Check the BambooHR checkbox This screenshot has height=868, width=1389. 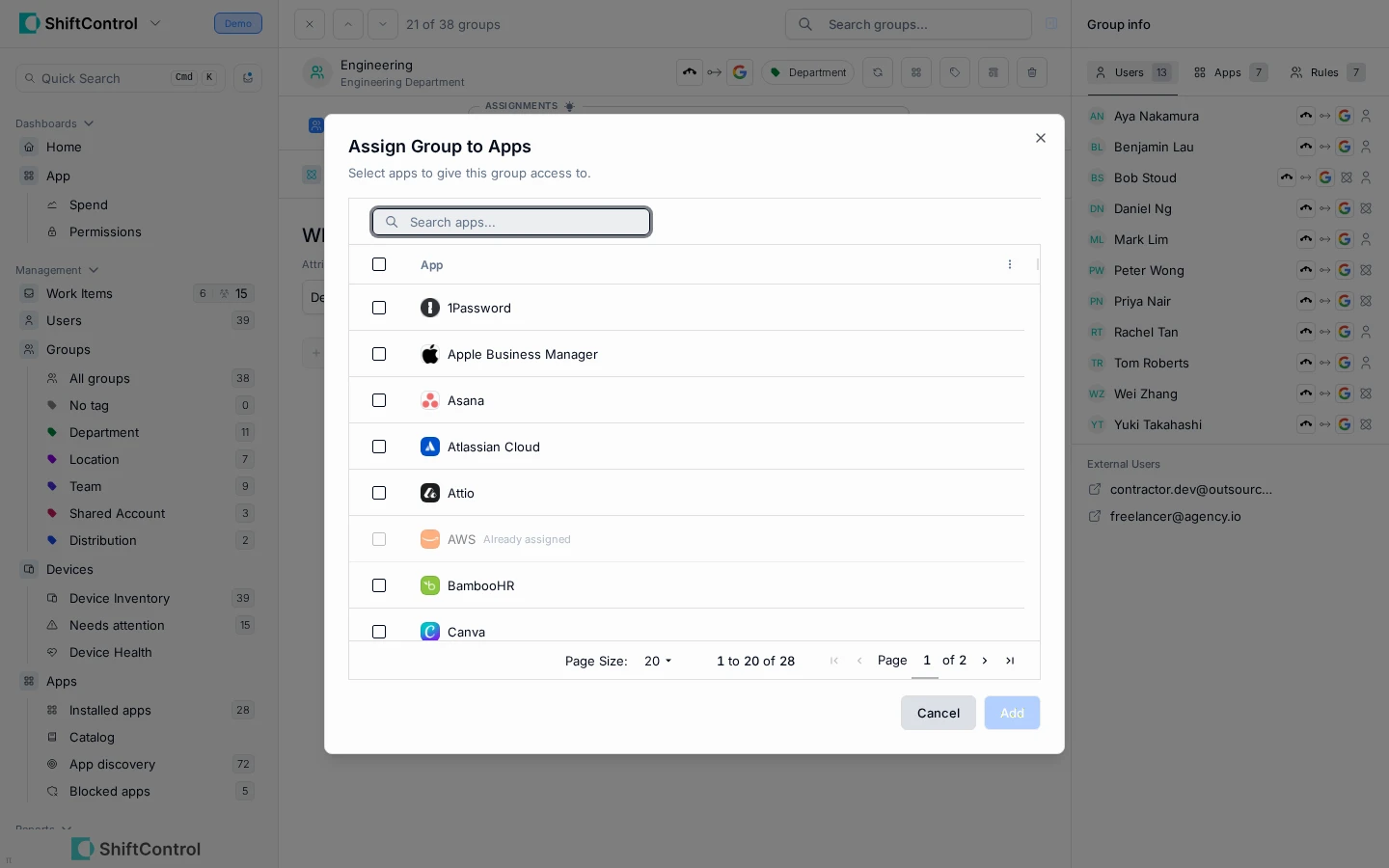(379, 585)
